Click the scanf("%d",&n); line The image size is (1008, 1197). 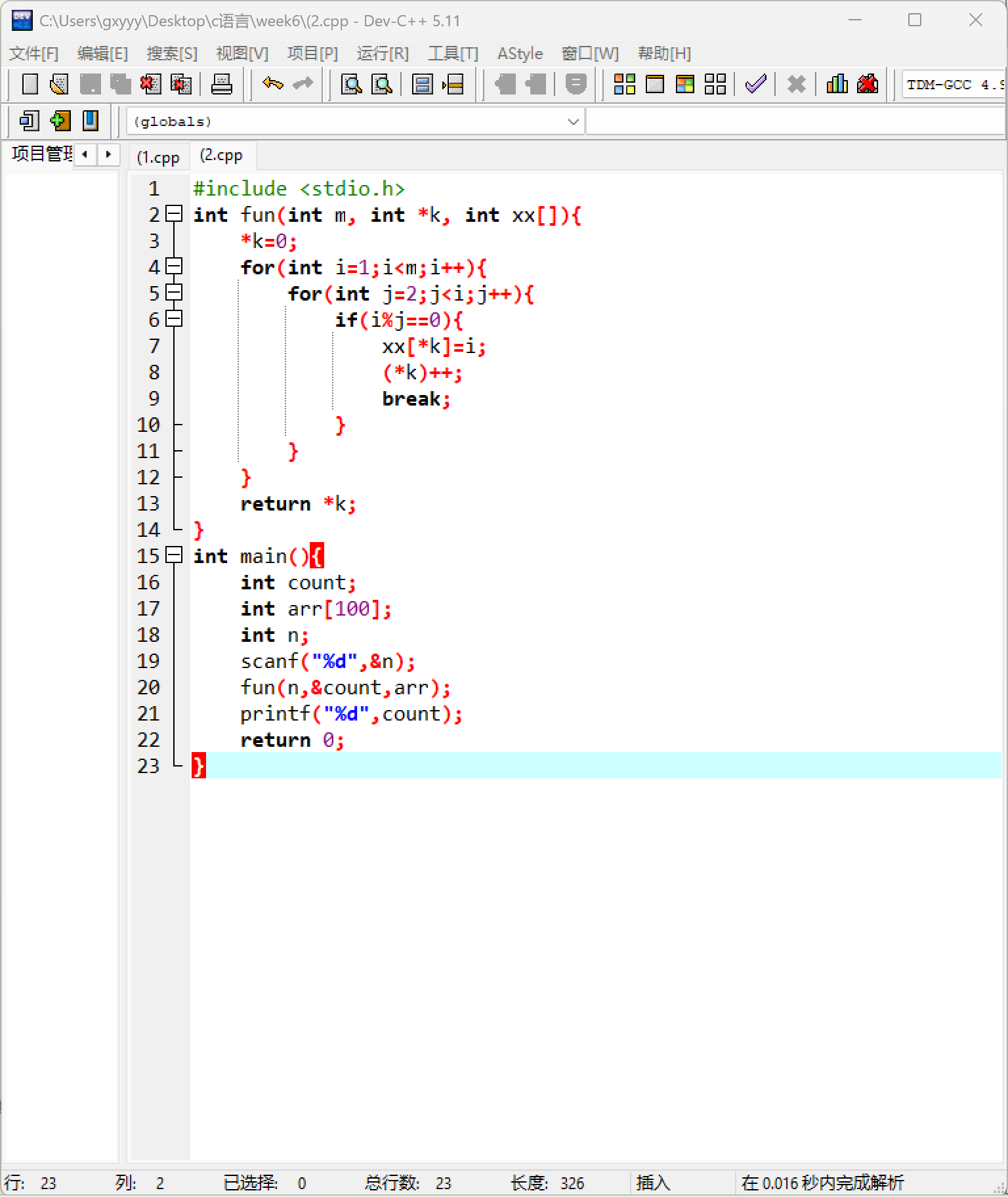coord(327,661)
